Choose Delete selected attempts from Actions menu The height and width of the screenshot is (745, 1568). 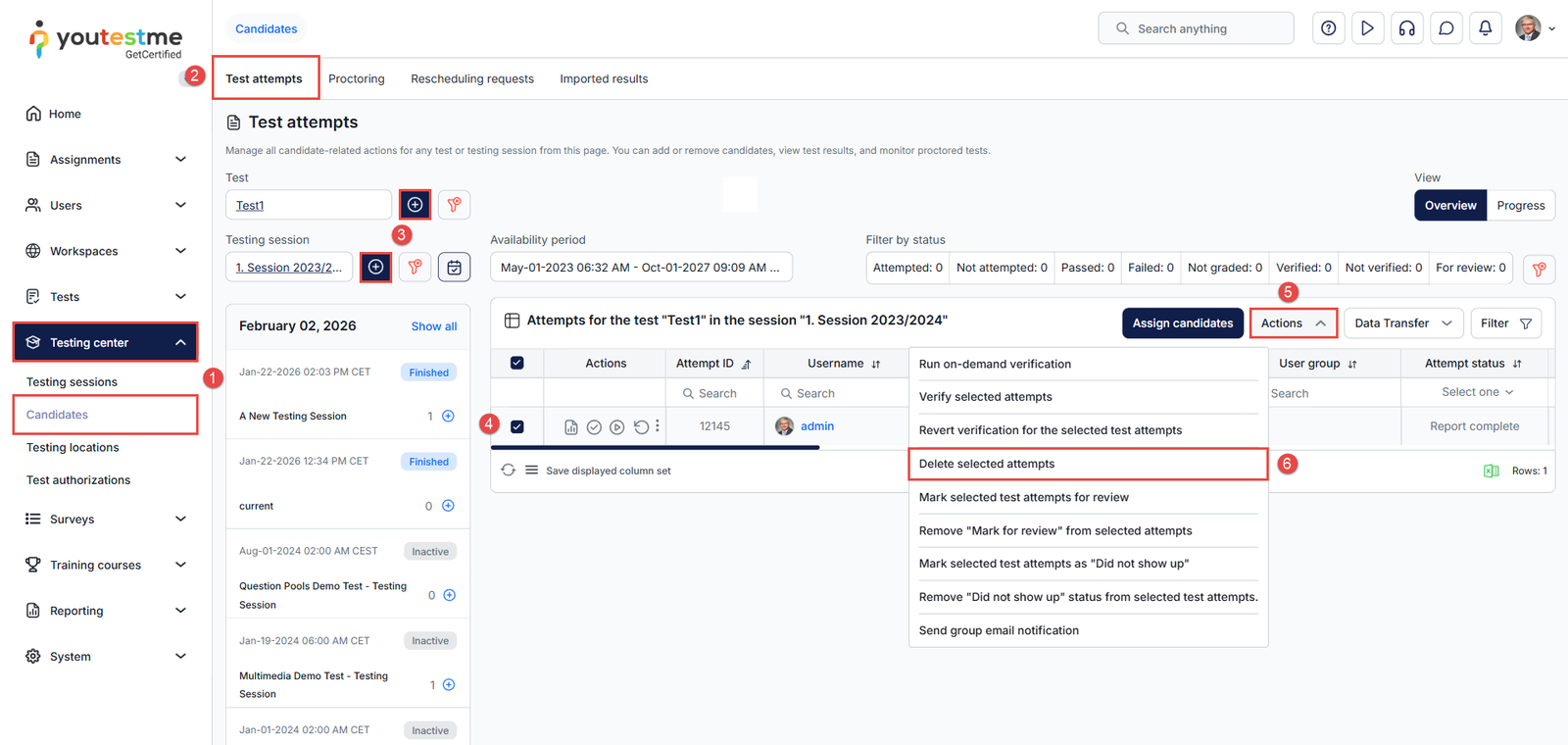click(x=1087, y=464)
